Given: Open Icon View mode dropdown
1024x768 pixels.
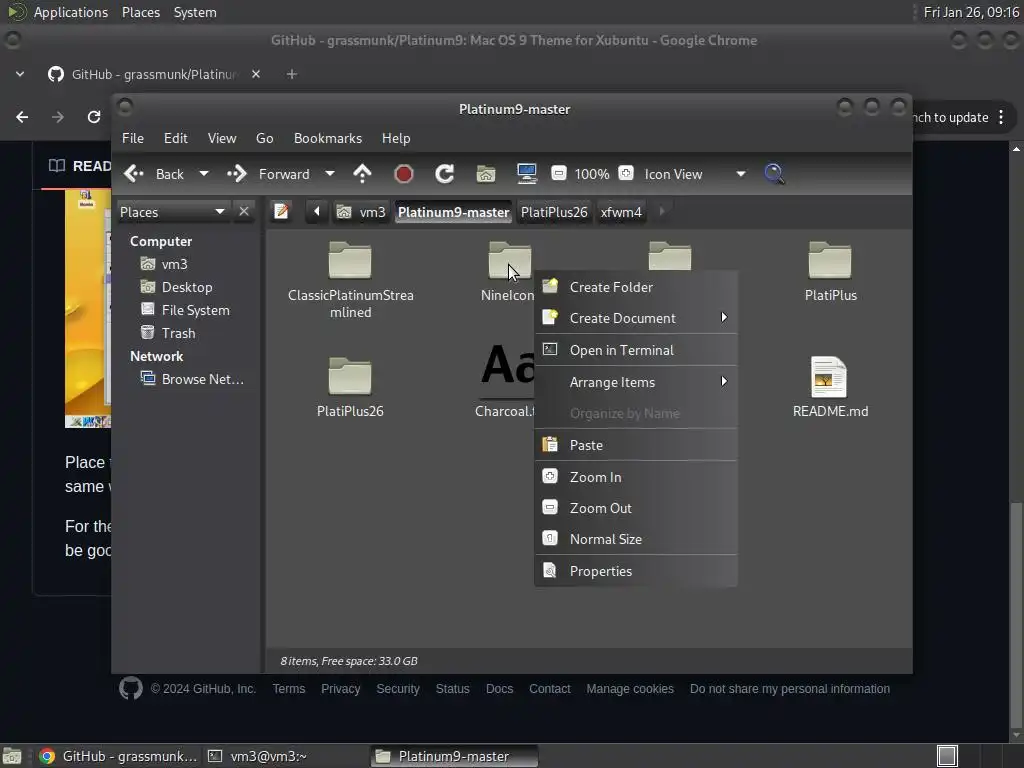Looking at the screenshot, I should [695, 174].
